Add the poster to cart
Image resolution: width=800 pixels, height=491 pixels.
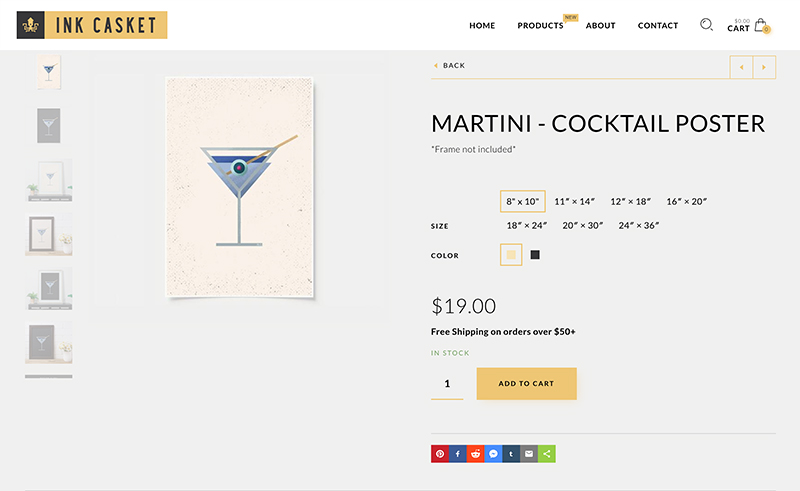click(x=526, y=384)
